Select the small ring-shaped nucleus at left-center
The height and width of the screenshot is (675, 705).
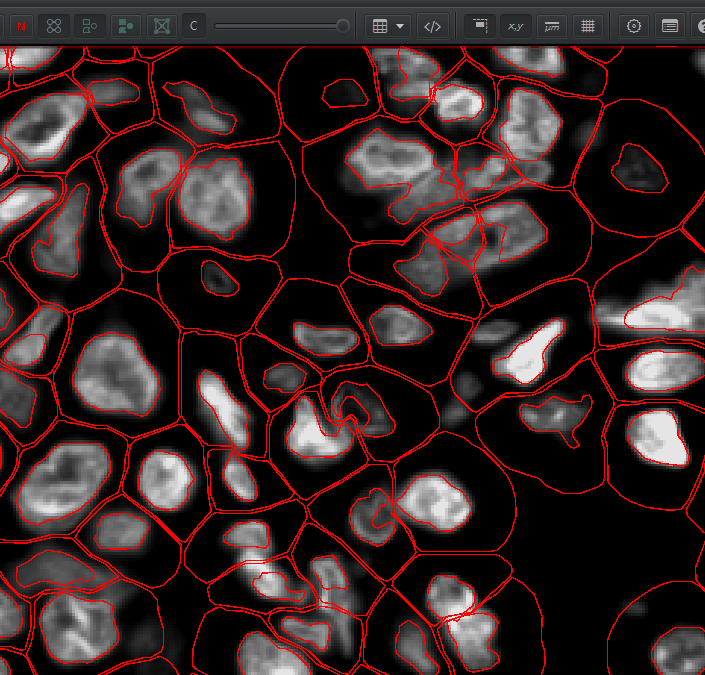[x=219, y=277]
